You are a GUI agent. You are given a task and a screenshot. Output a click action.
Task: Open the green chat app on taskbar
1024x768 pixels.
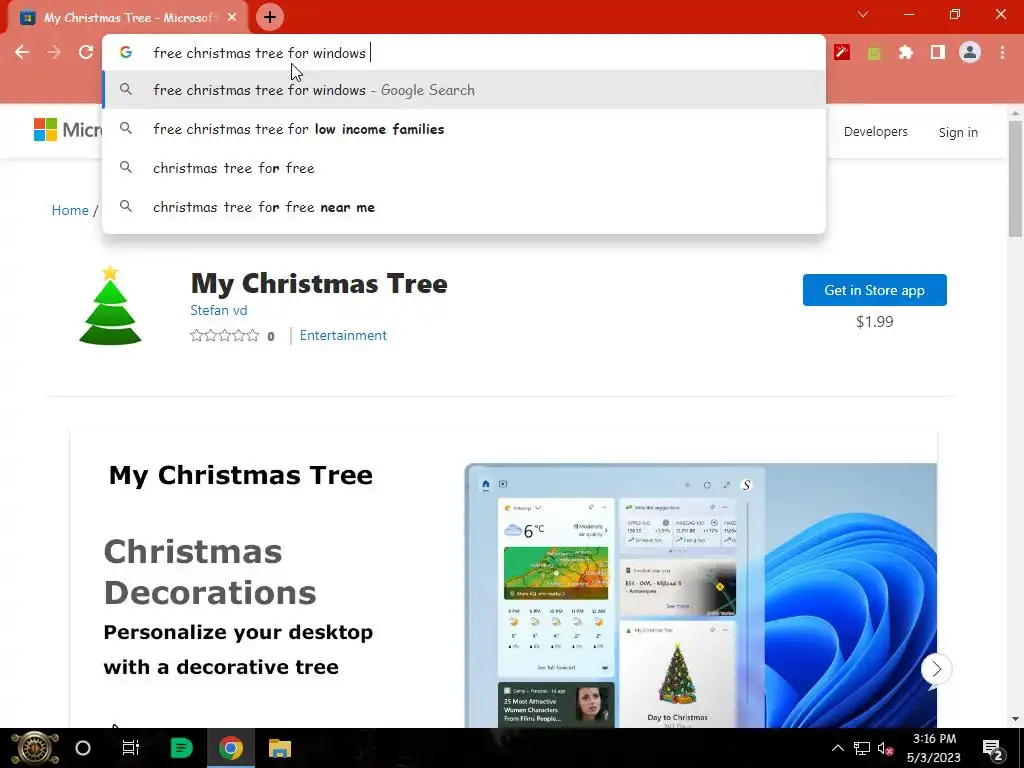coord(181,748)
